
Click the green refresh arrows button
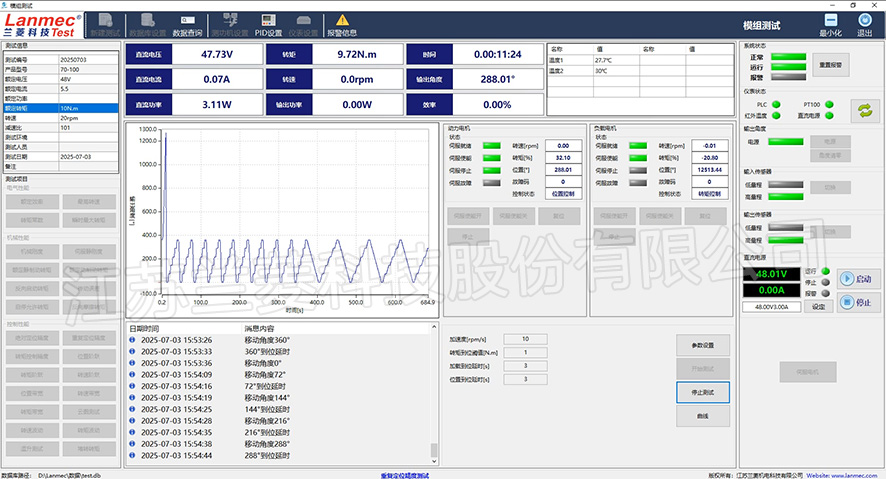point(865,110)
